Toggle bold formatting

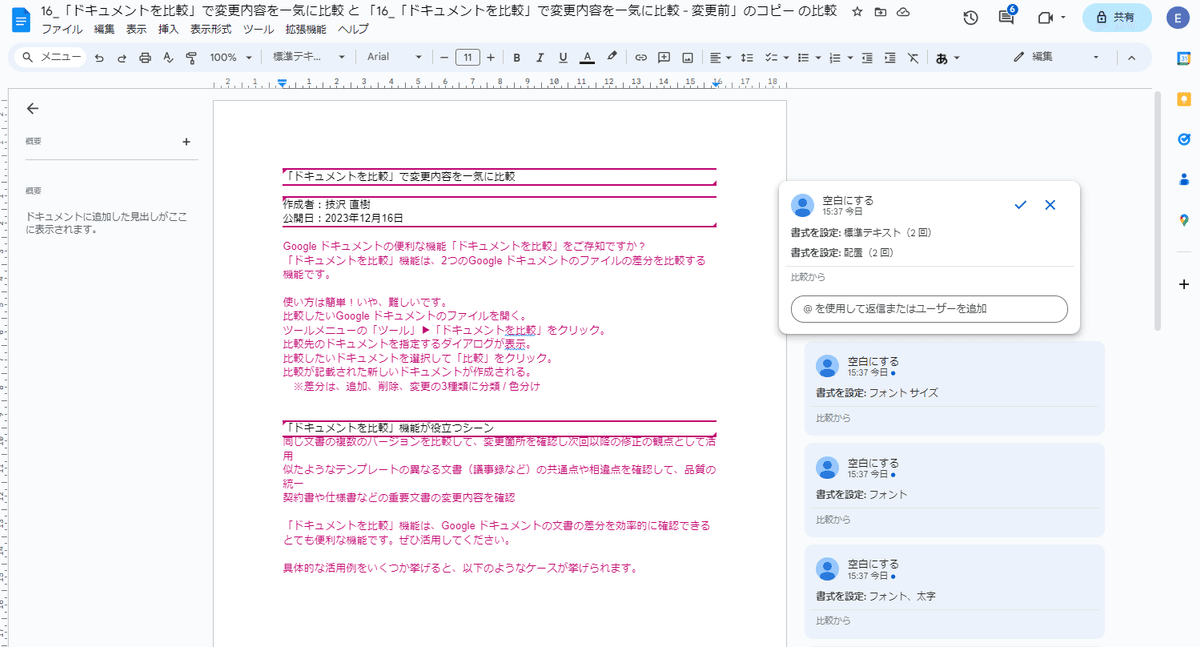pos(516,57)
